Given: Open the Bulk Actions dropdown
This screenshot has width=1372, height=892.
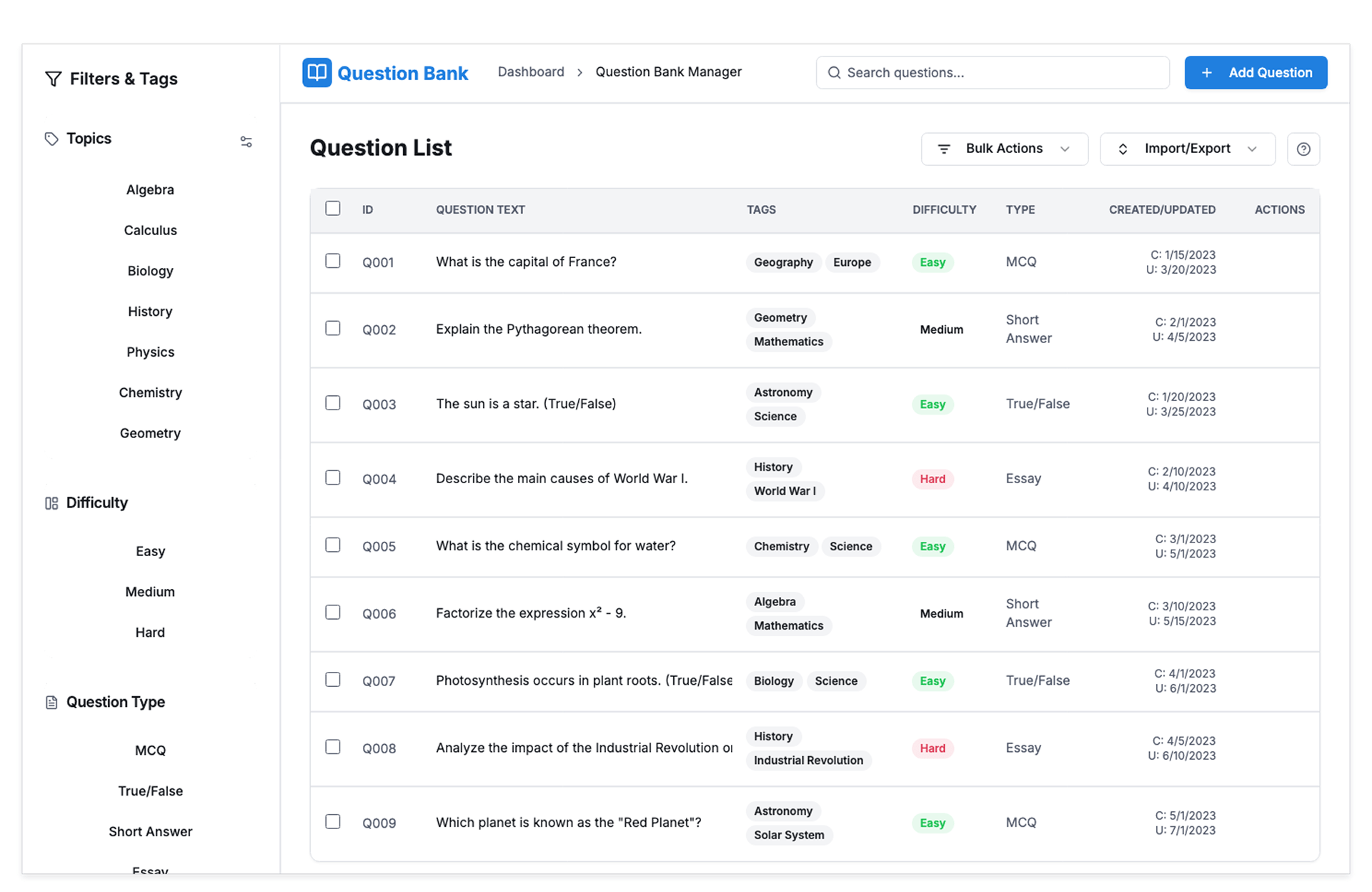Looking at the screenshot, I should coord(1003,149).
